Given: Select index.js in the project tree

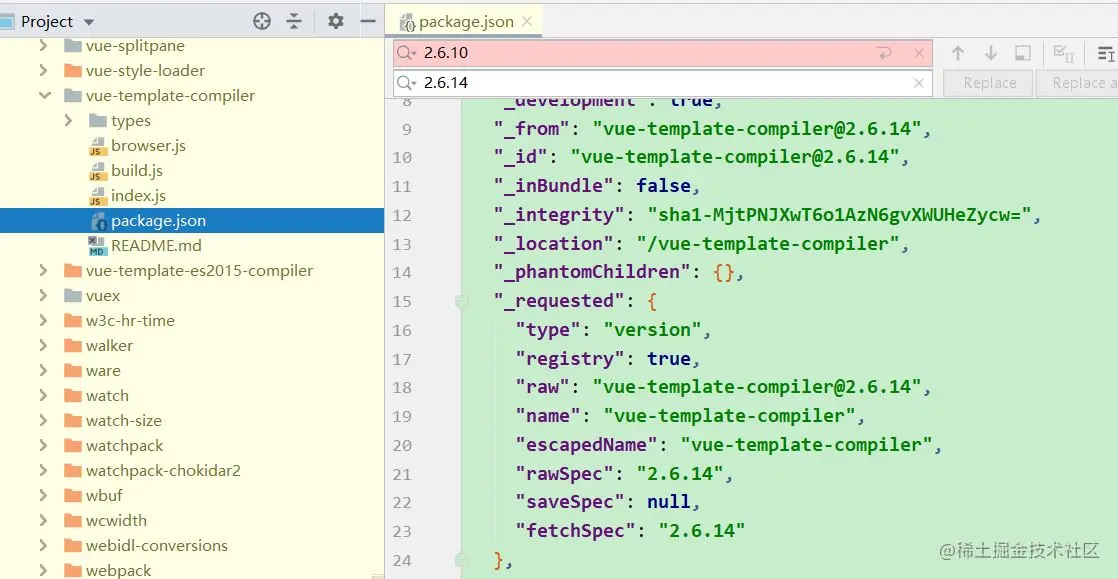Looking at the screenshot, I should pyautogui.click(x=138, y=195).
